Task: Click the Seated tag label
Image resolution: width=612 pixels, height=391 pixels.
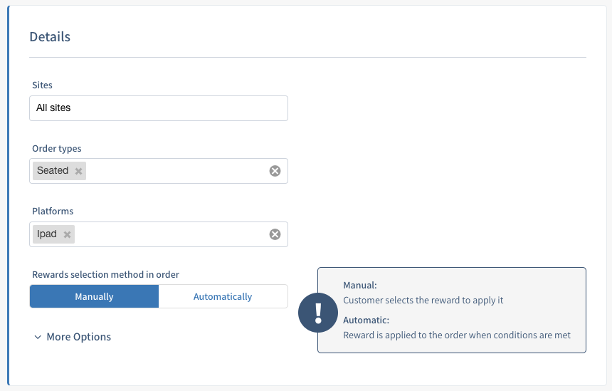Action: pos(53,171)
